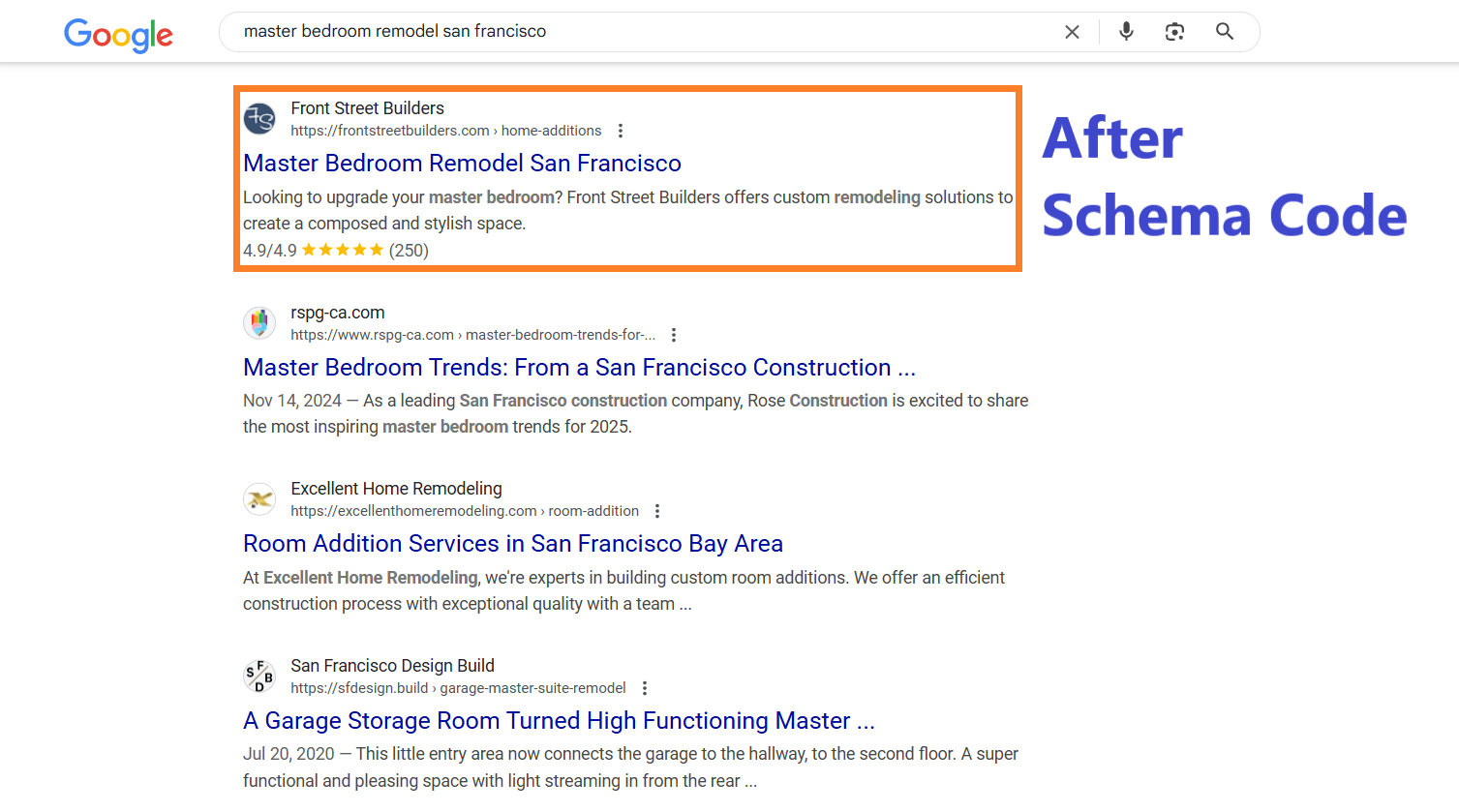Open "Room Addition Services in San Francisco Bay Area"
Screen dimensions: 1459x812
(x=512, y=544)
